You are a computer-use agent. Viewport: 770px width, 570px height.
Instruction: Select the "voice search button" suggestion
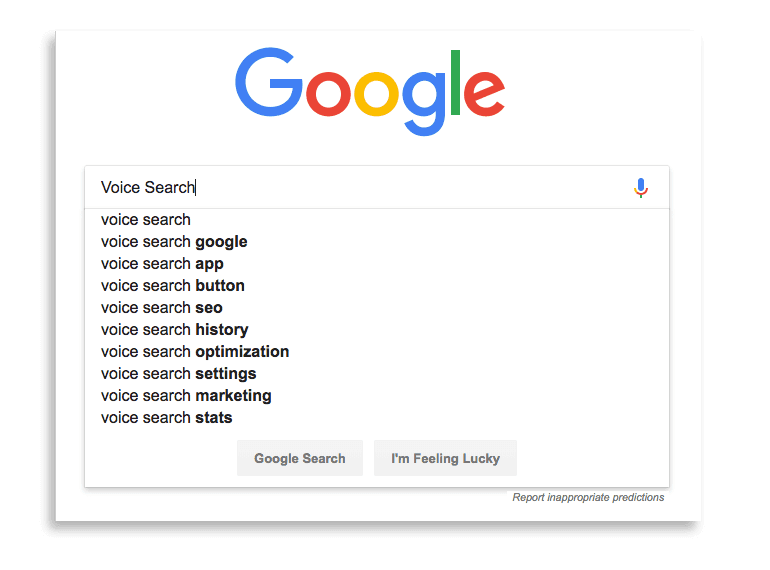pos(173,286)
